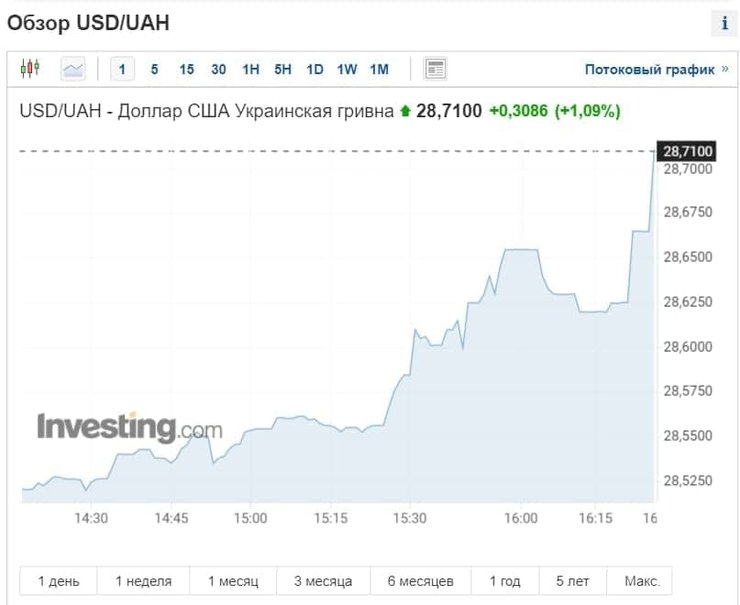Choose the 1D interval
Viewport: 740px width, 605px height.
click(315, 69)
